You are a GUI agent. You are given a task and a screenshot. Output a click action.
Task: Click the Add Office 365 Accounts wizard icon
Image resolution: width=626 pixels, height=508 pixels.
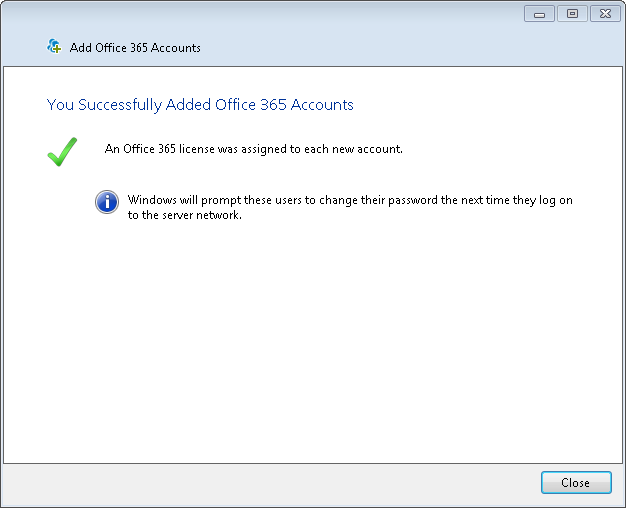click(x=55, y=47)
